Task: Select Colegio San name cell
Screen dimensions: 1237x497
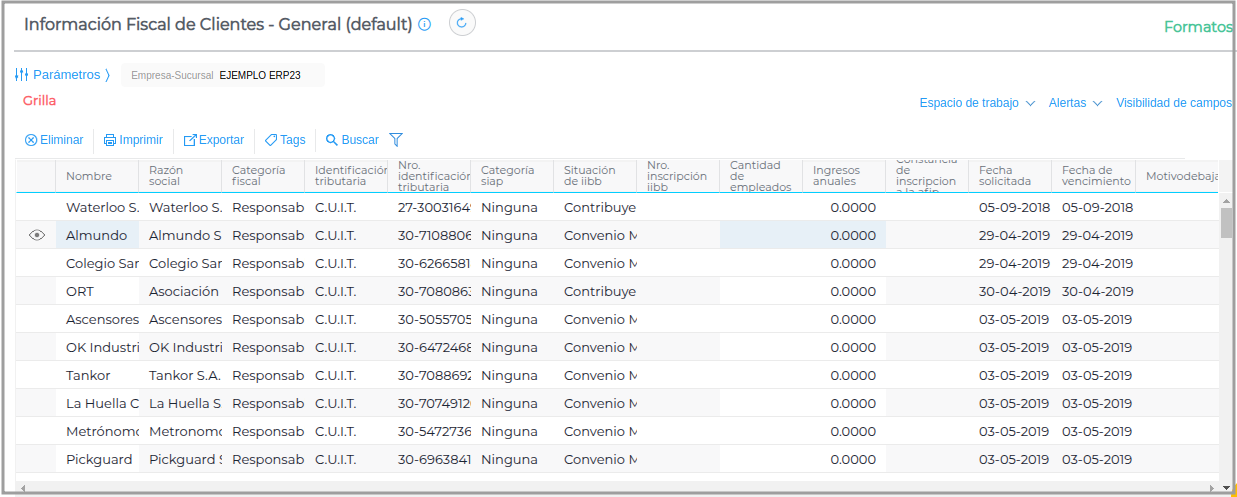Action: point(97,263)
